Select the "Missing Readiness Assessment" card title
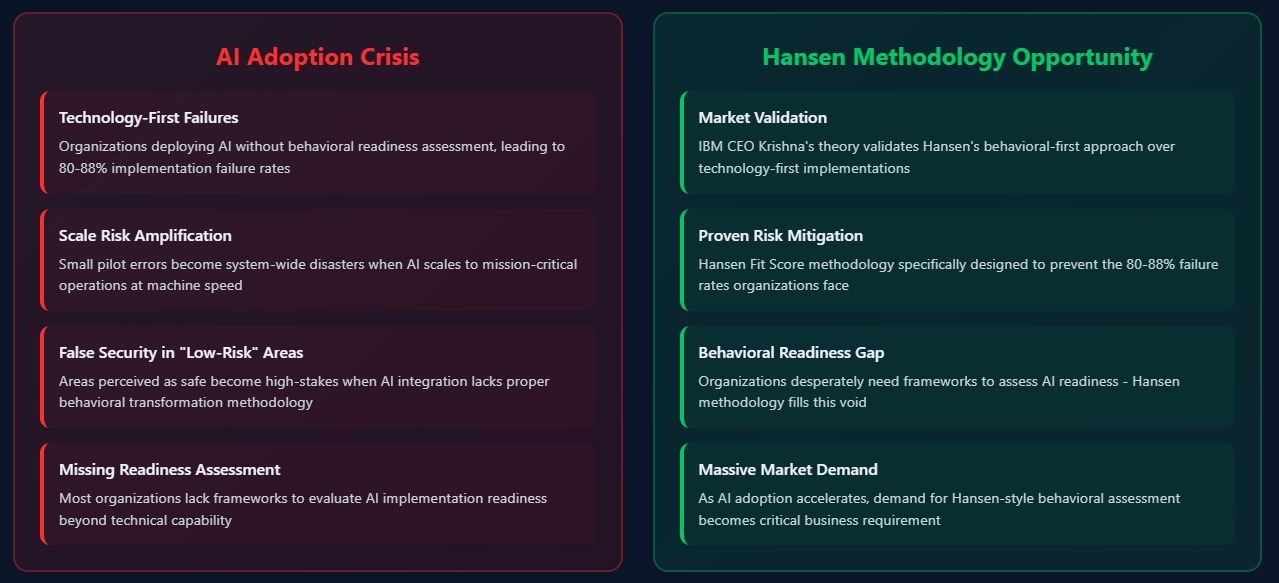Image resolution: width=1279 pixels, height=583 pixels. [169, 470]
